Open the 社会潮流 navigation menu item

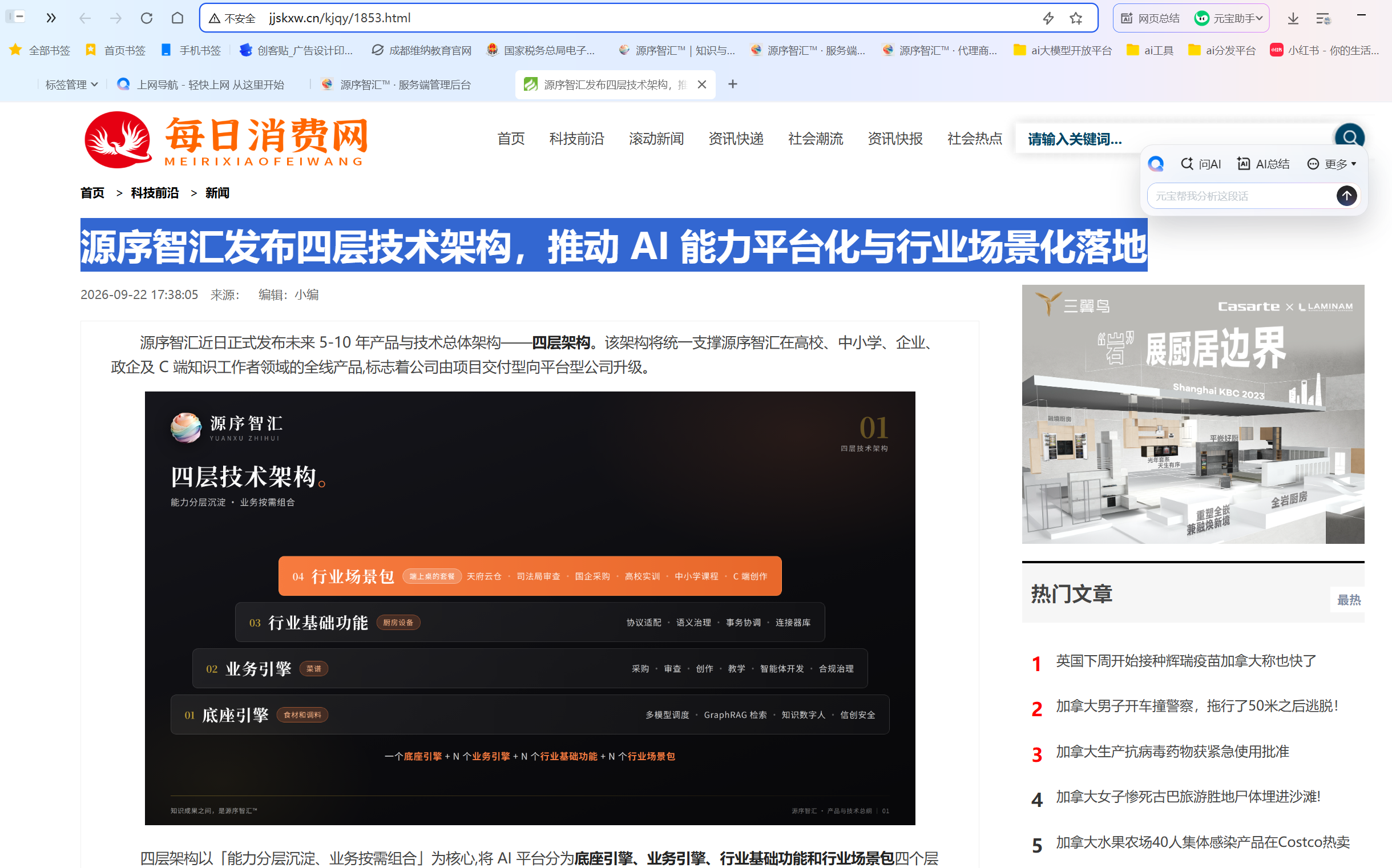pyautogui.click(x=815, y=138)
